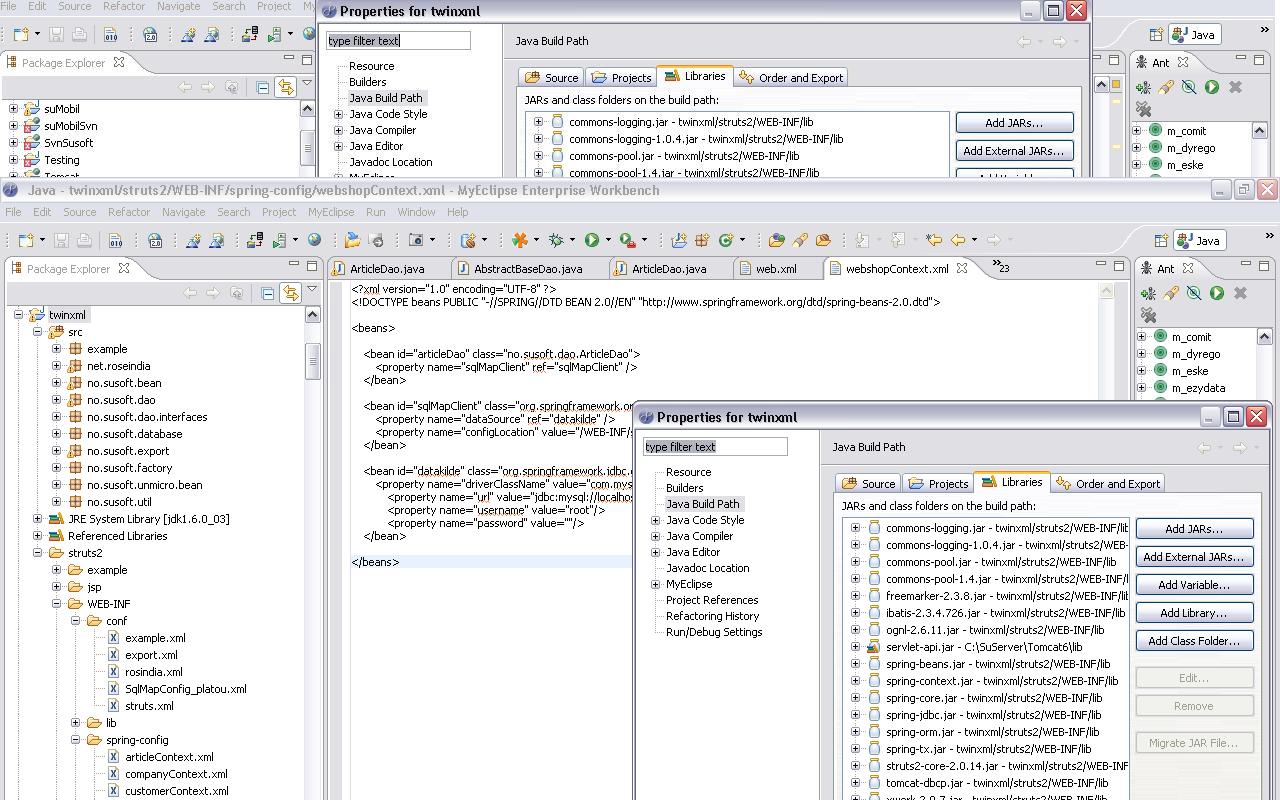Image resolution: width=1280 pixels, height=800 pixels.
Task: Click the lower Package Explorer scrollbar thumb
Action: (312, 361)
